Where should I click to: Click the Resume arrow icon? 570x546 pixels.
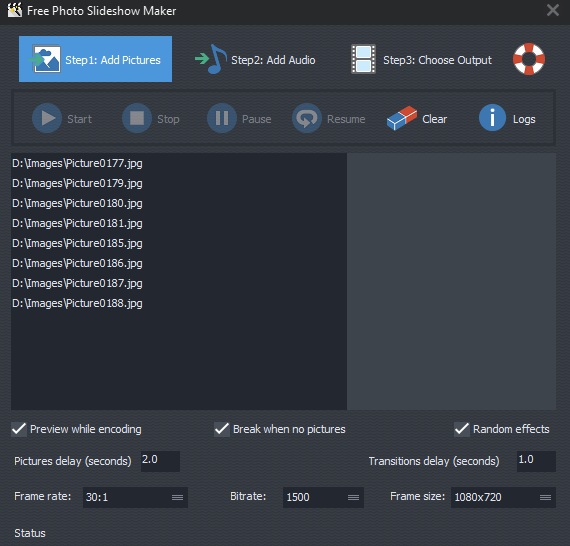[x=307, y=118]
